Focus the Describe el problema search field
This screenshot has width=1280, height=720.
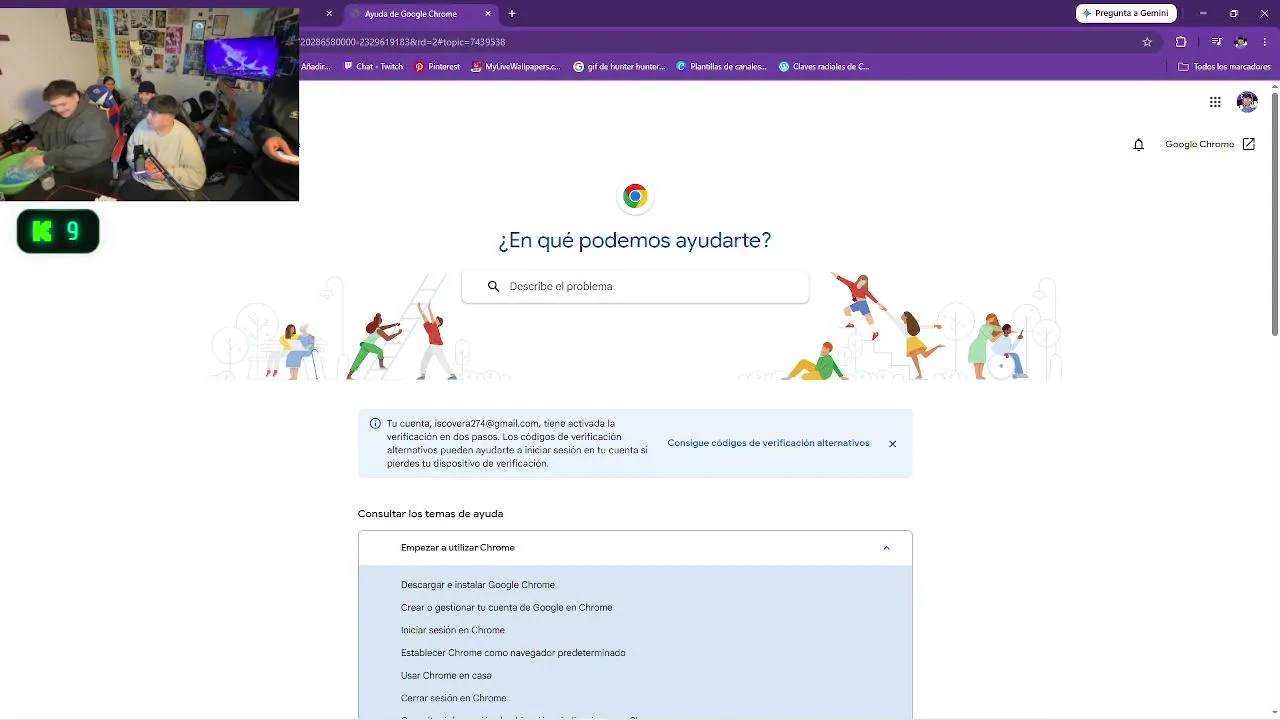635,286
